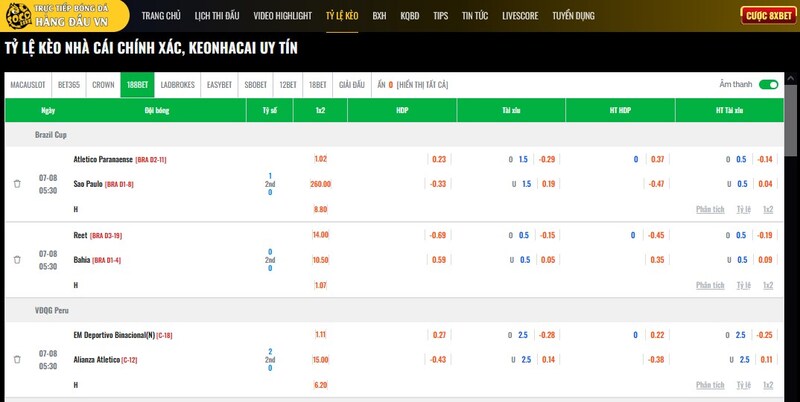Screen dimensions: 800x402
Task: Click the 6.20 draw odds
Action: (x=320, y=385)
